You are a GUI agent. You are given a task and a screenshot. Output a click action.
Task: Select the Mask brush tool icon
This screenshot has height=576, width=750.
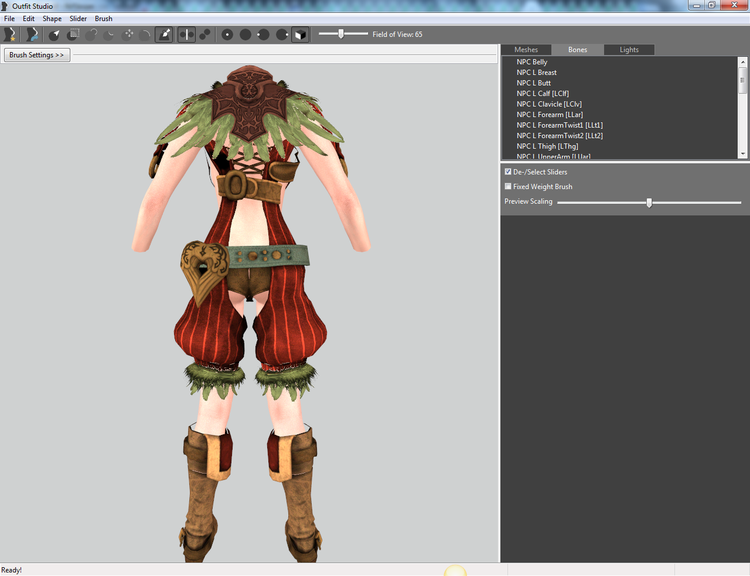coord(73,34)
